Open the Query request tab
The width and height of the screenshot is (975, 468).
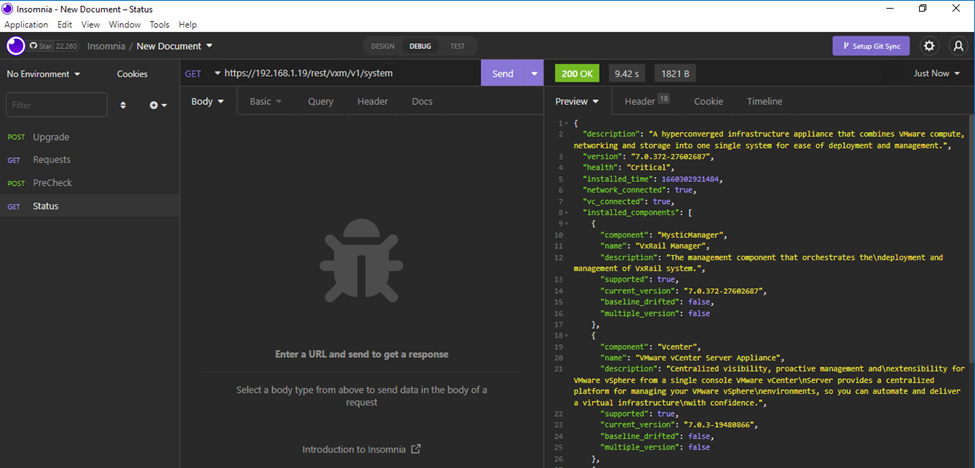pos(320,101)
